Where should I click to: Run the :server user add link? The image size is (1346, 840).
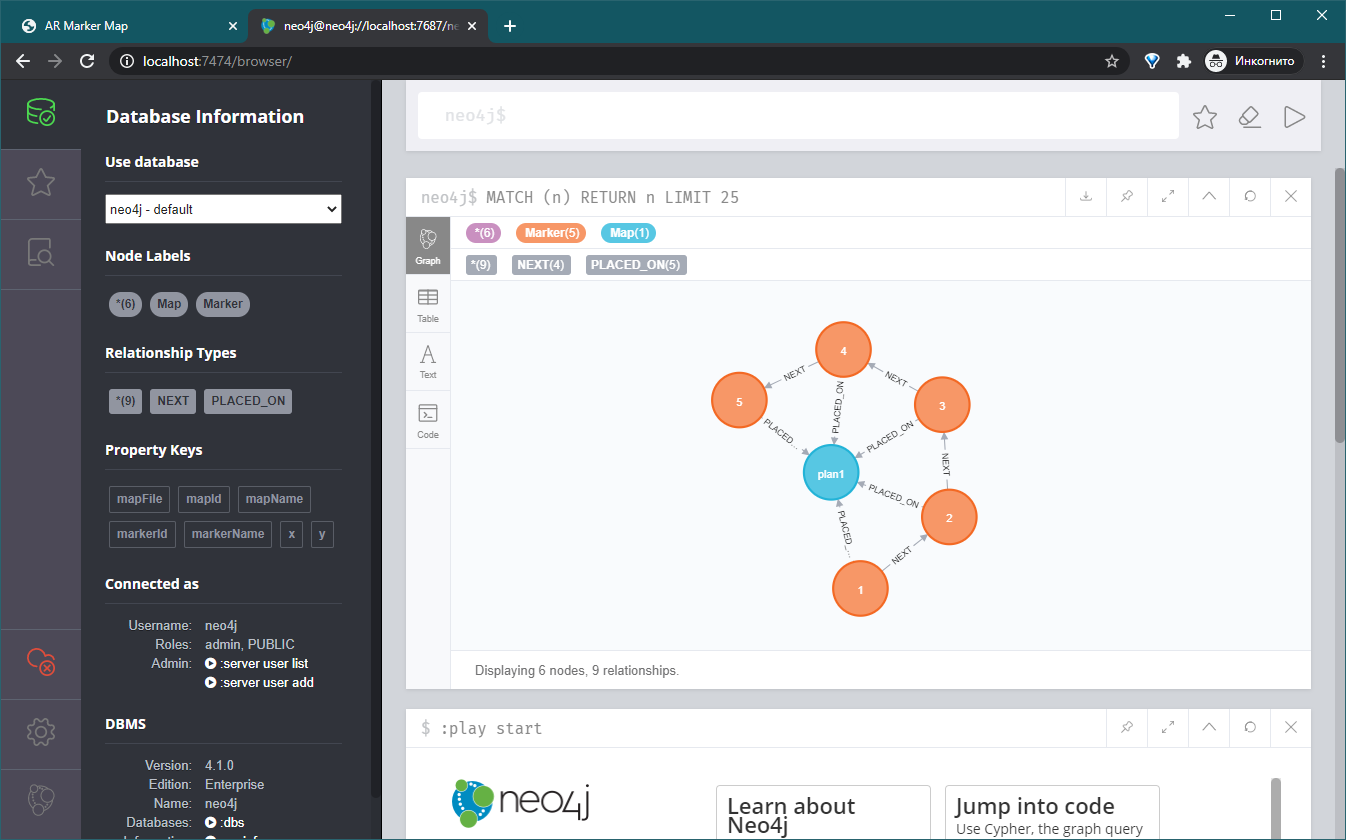[259, 683]
